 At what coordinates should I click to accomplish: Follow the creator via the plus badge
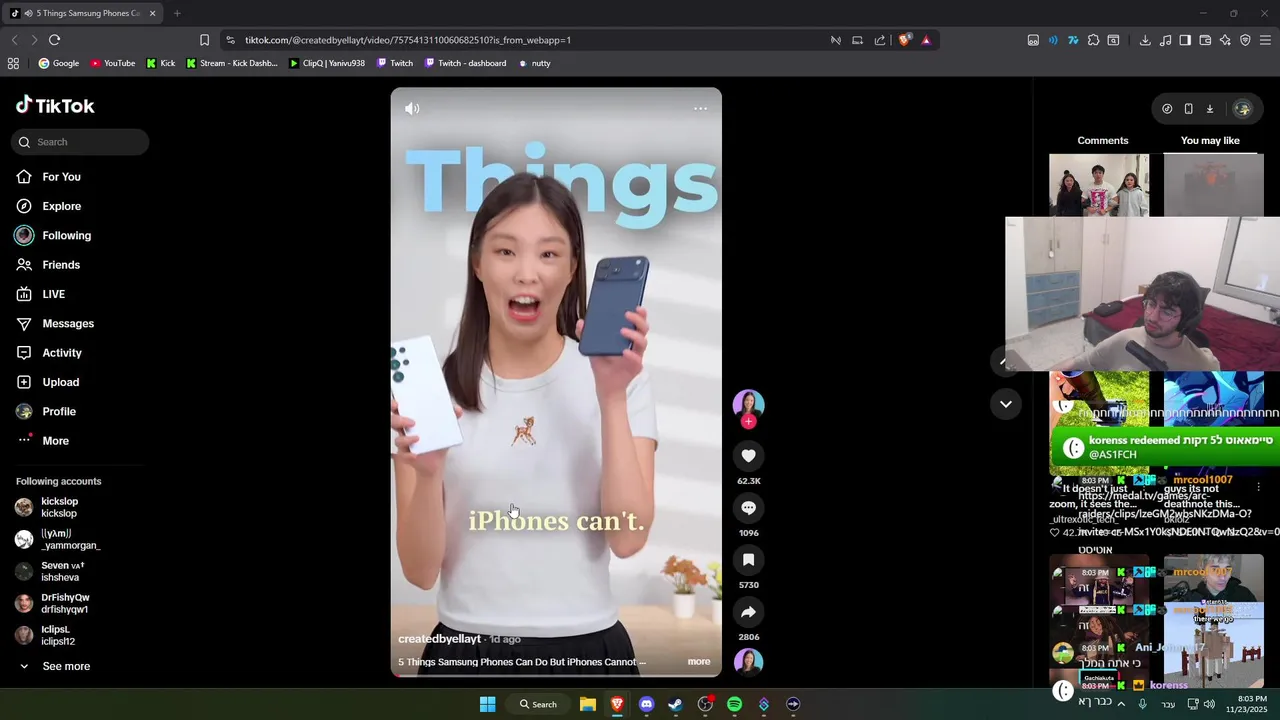748,422
